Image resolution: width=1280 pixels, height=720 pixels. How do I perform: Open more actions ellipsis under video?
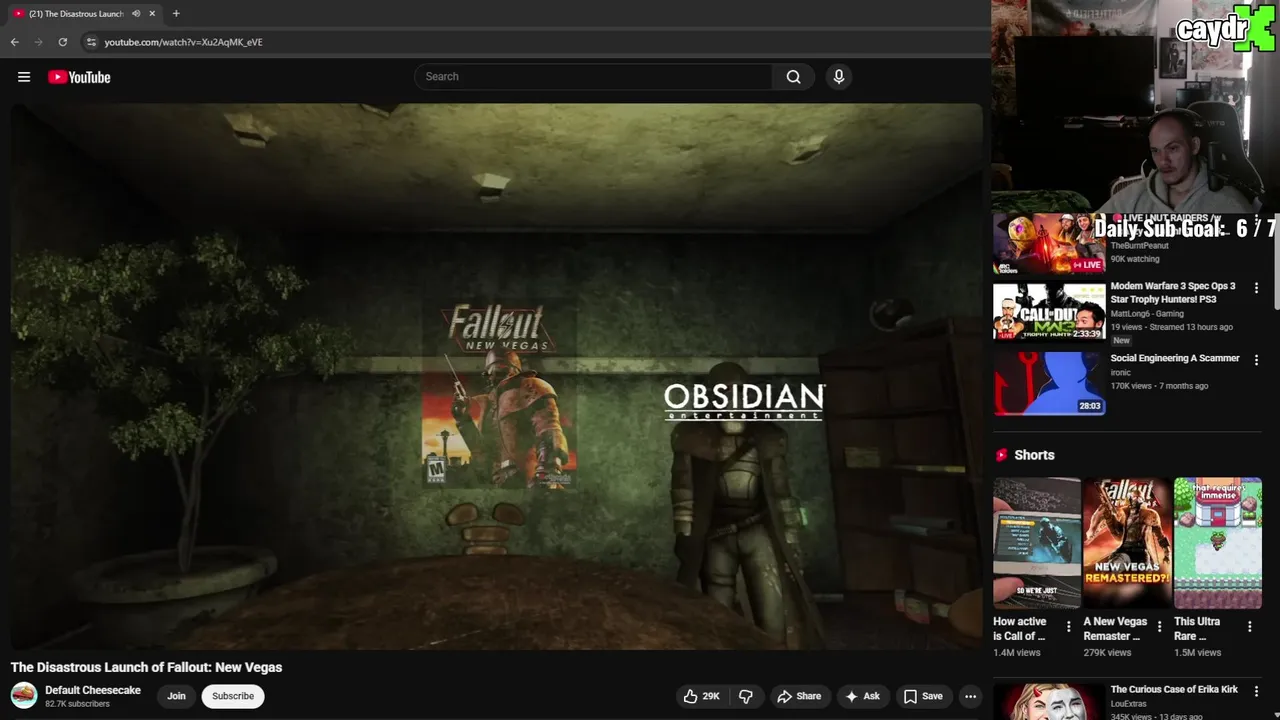[x=970, y=696]
